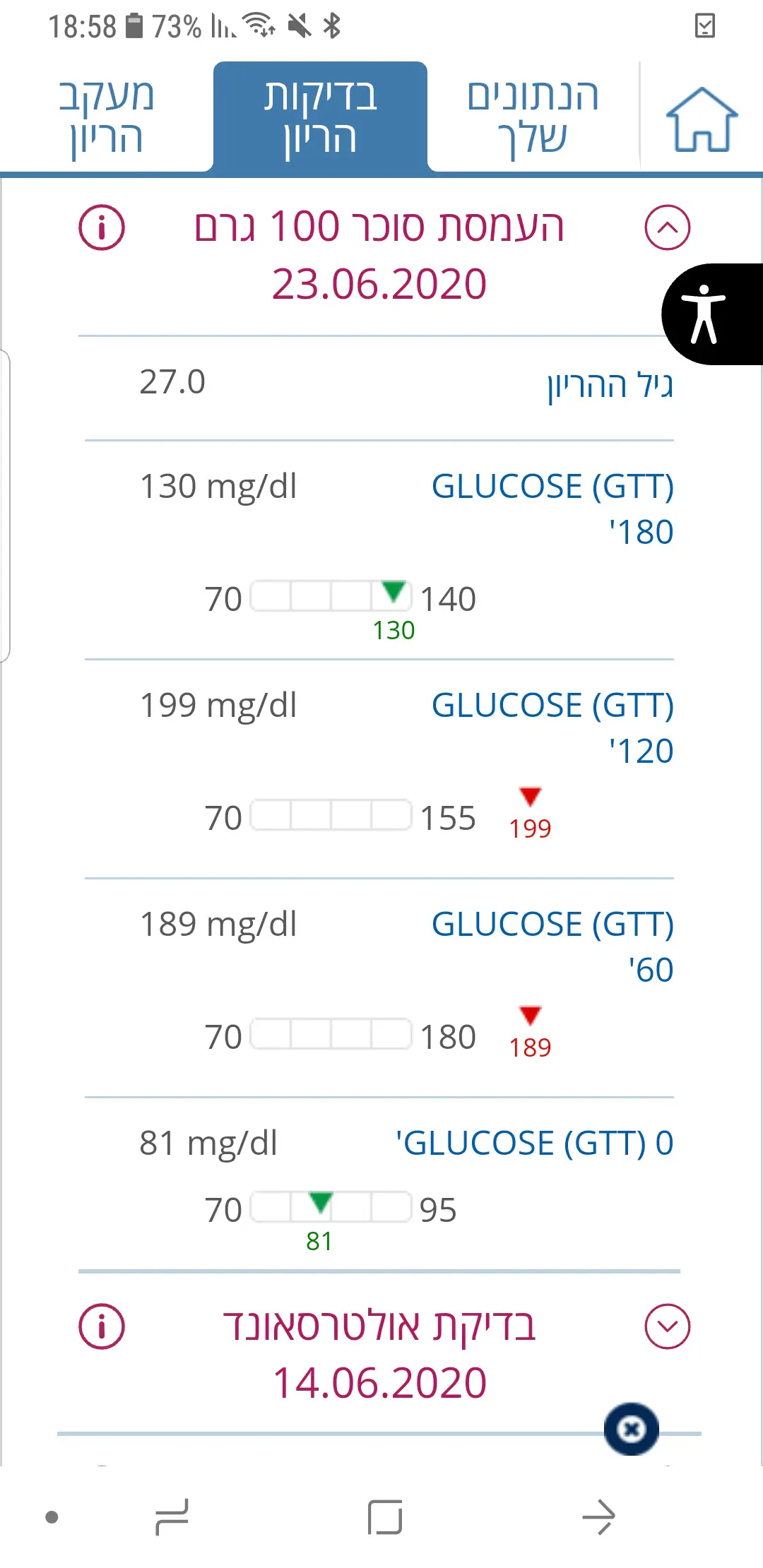Close the floating dark X overlay
This screenshot has width=763, height=1568.
pyautogui.click(x=632, y=1429)
